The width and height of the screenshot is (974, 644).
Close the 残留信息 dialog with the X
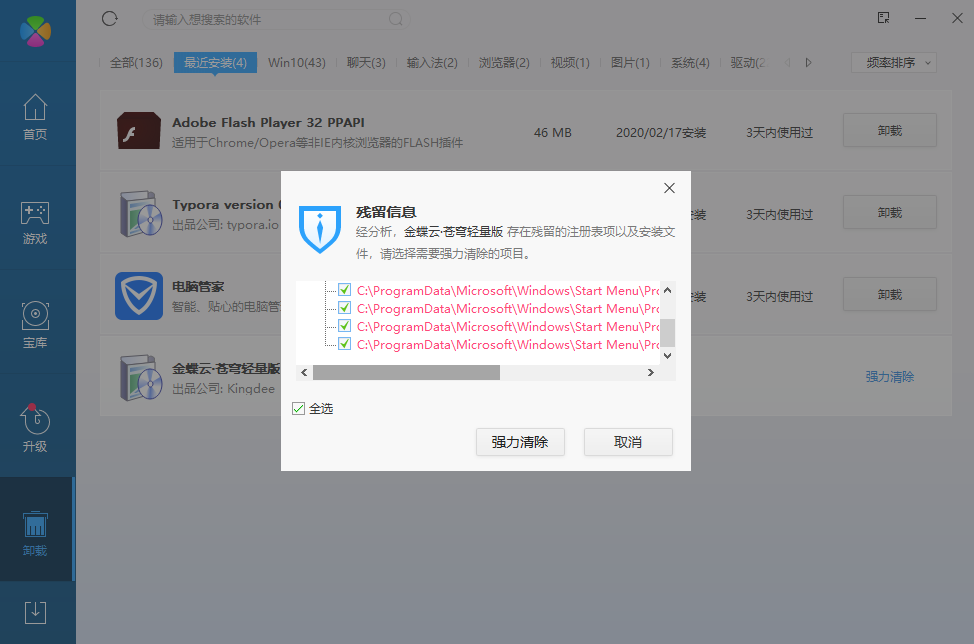[x=669, y=188]
